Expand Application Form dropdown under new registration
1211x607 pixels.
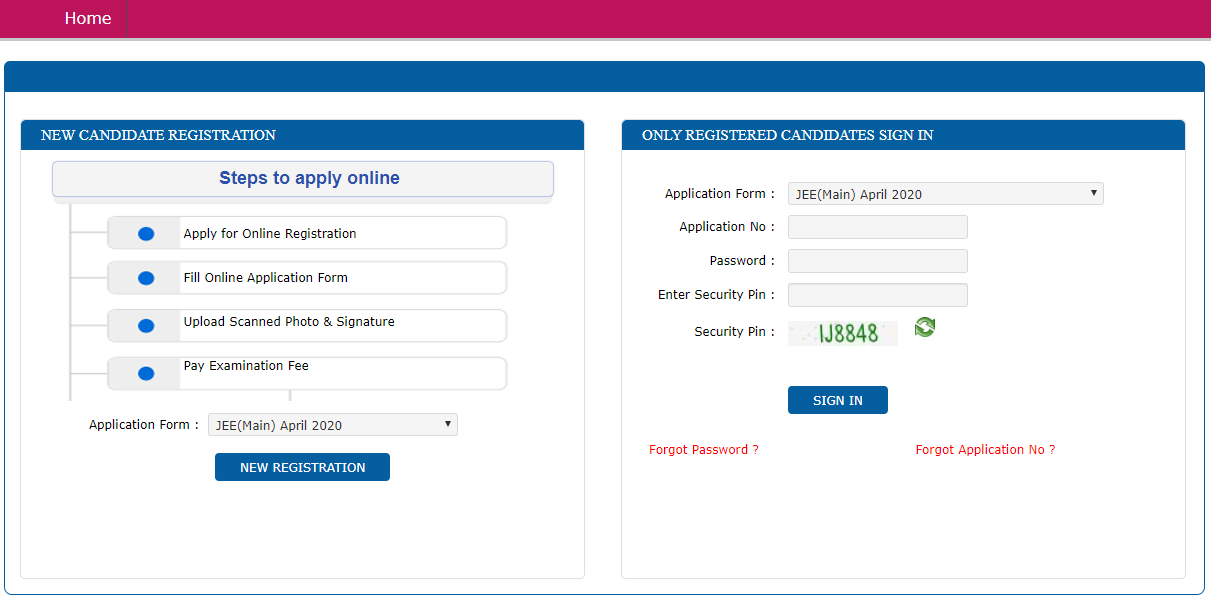332,425
